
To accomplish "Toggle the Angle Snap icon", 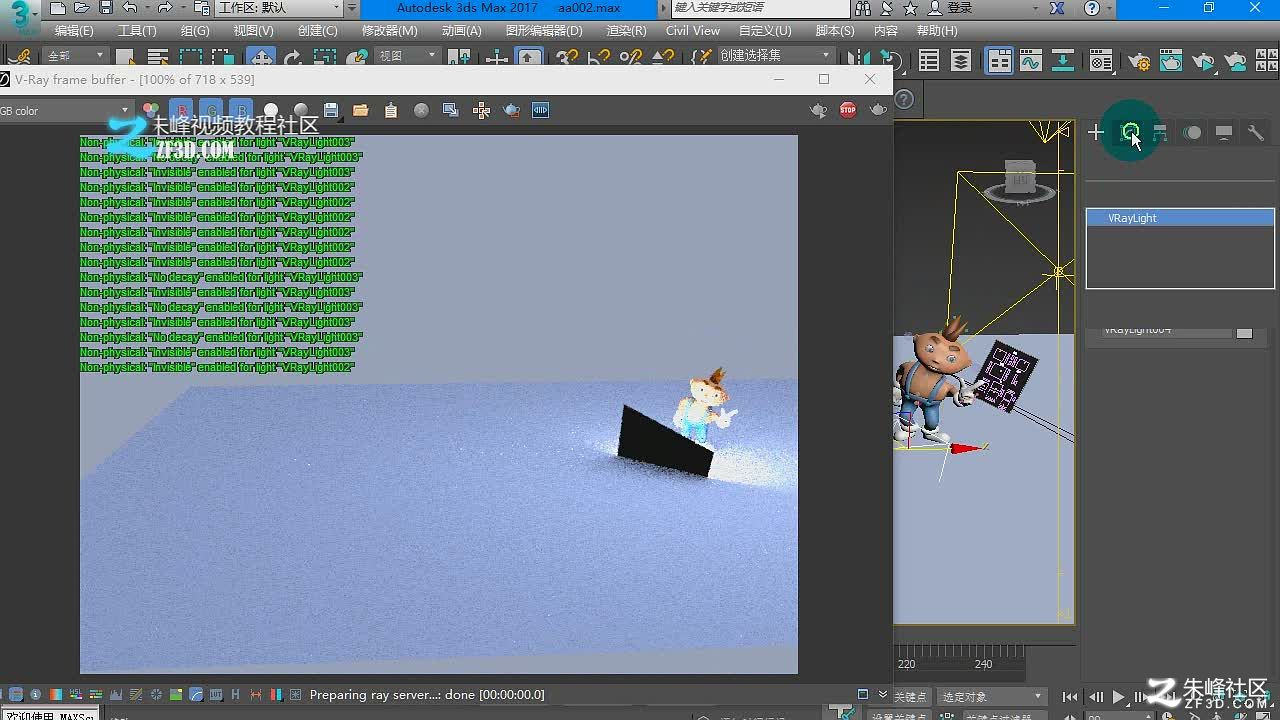I will point(599,59).
